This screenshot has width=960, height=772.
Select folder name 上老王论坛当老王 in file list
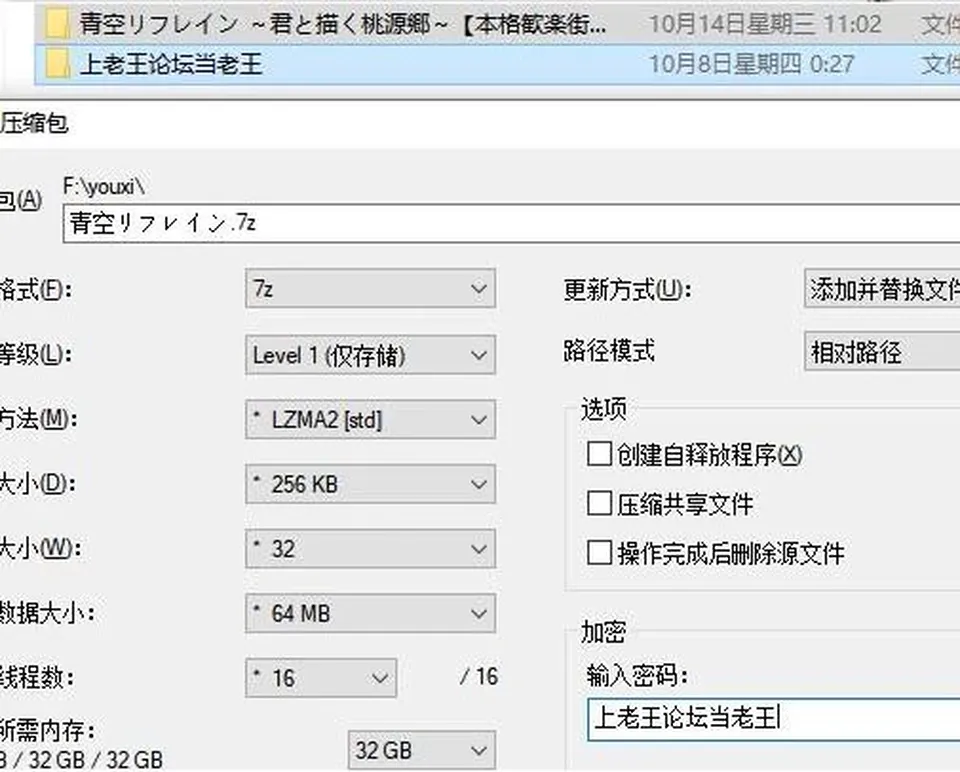[x=171, y=64]
